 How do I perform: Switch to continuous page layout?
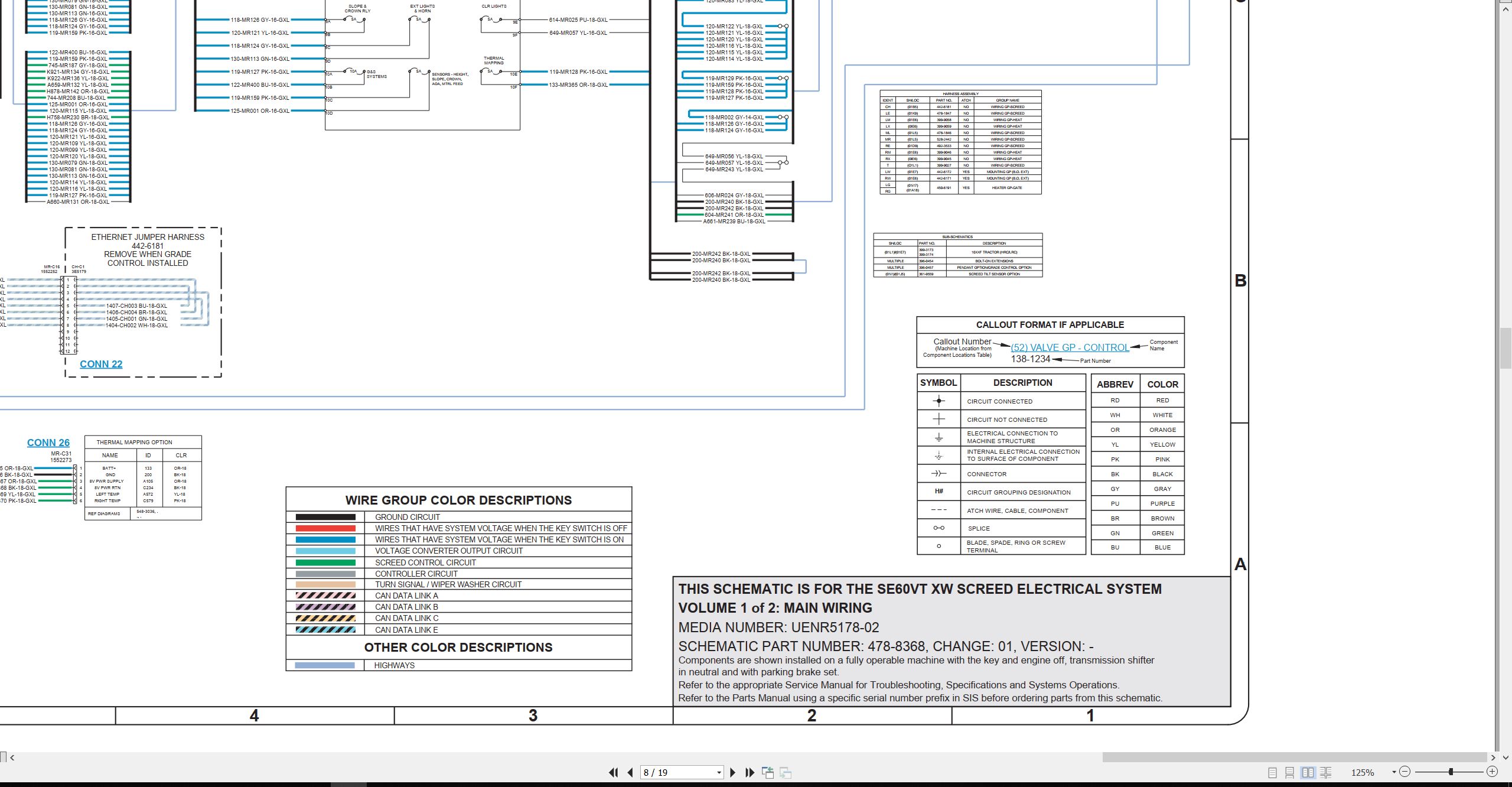point(1290,772)
